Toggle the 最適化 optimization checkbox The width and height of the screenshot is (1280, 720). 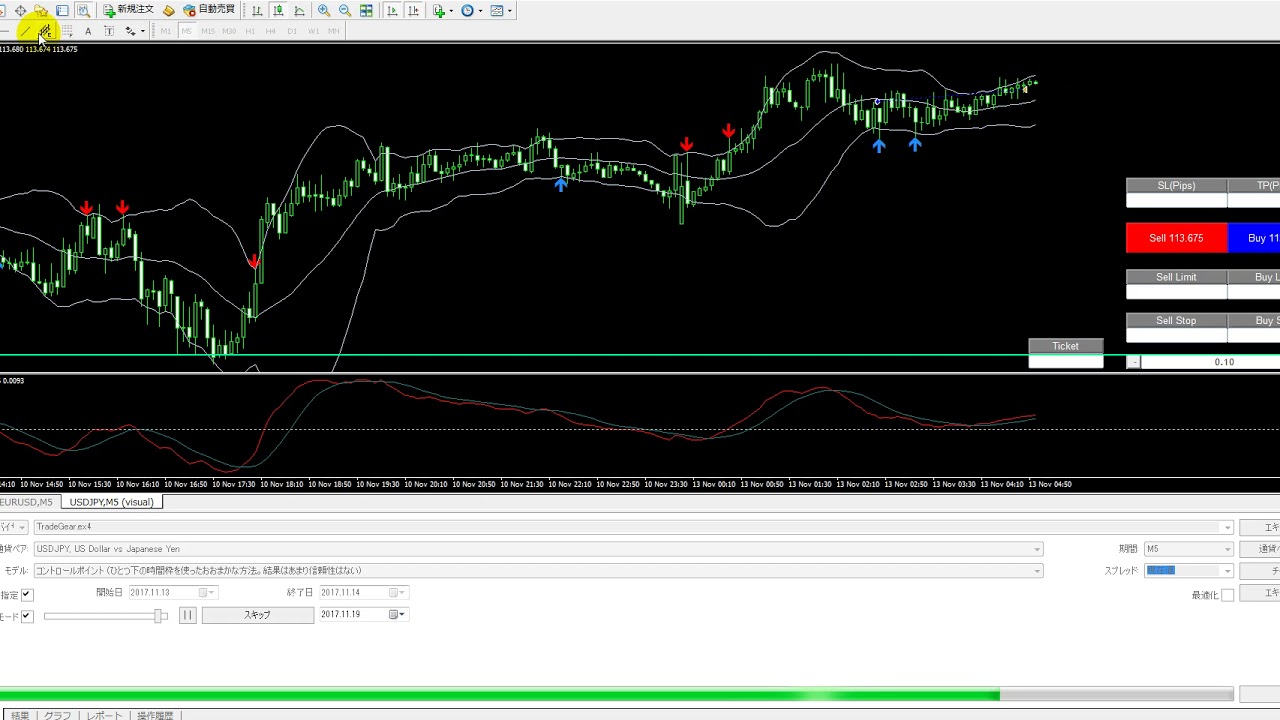coord(1227,595)
